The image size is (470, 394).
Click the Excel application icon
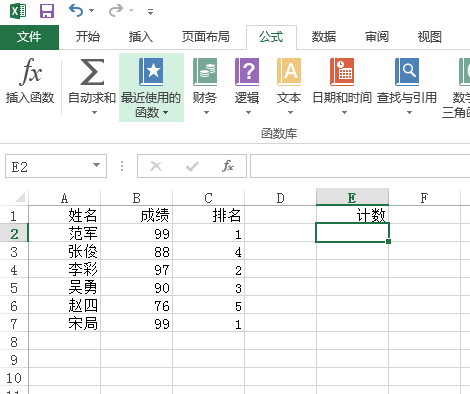pyautogui.click(x=18, y=11)
